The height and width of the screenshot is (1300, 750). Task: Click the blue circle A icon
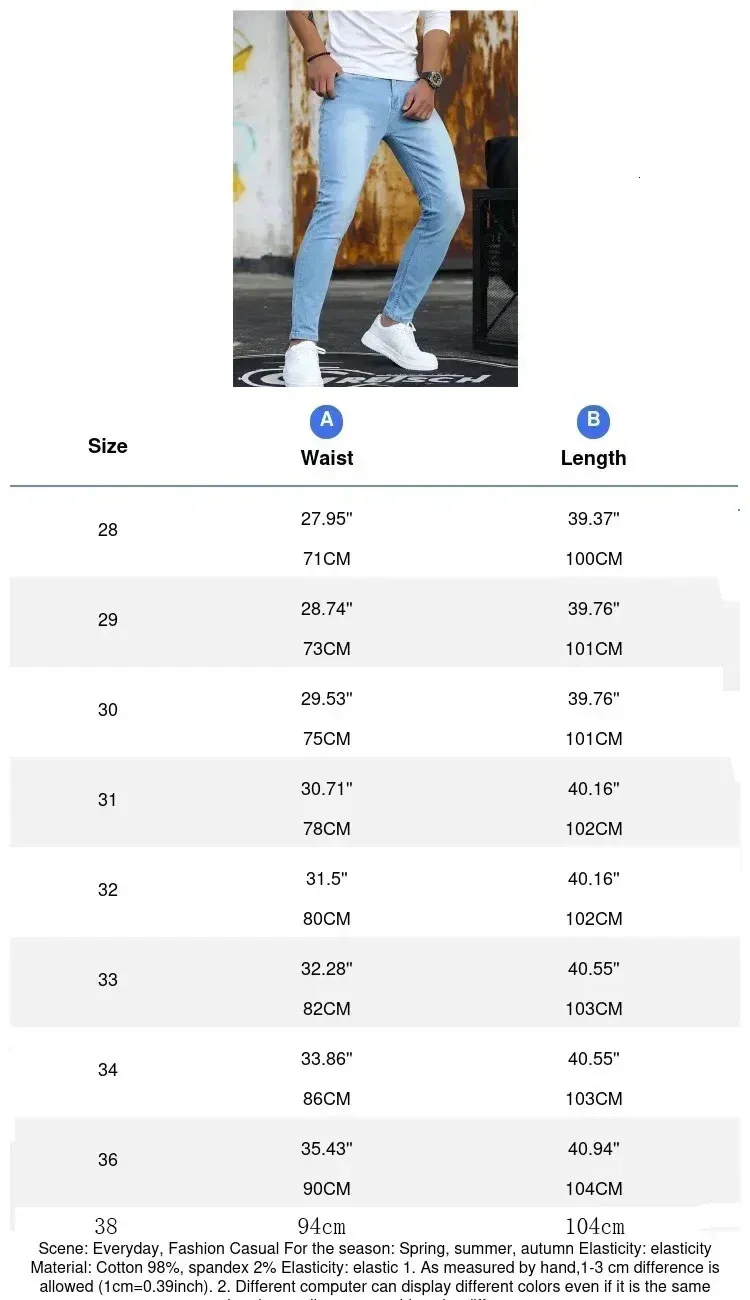coord(326,421)
